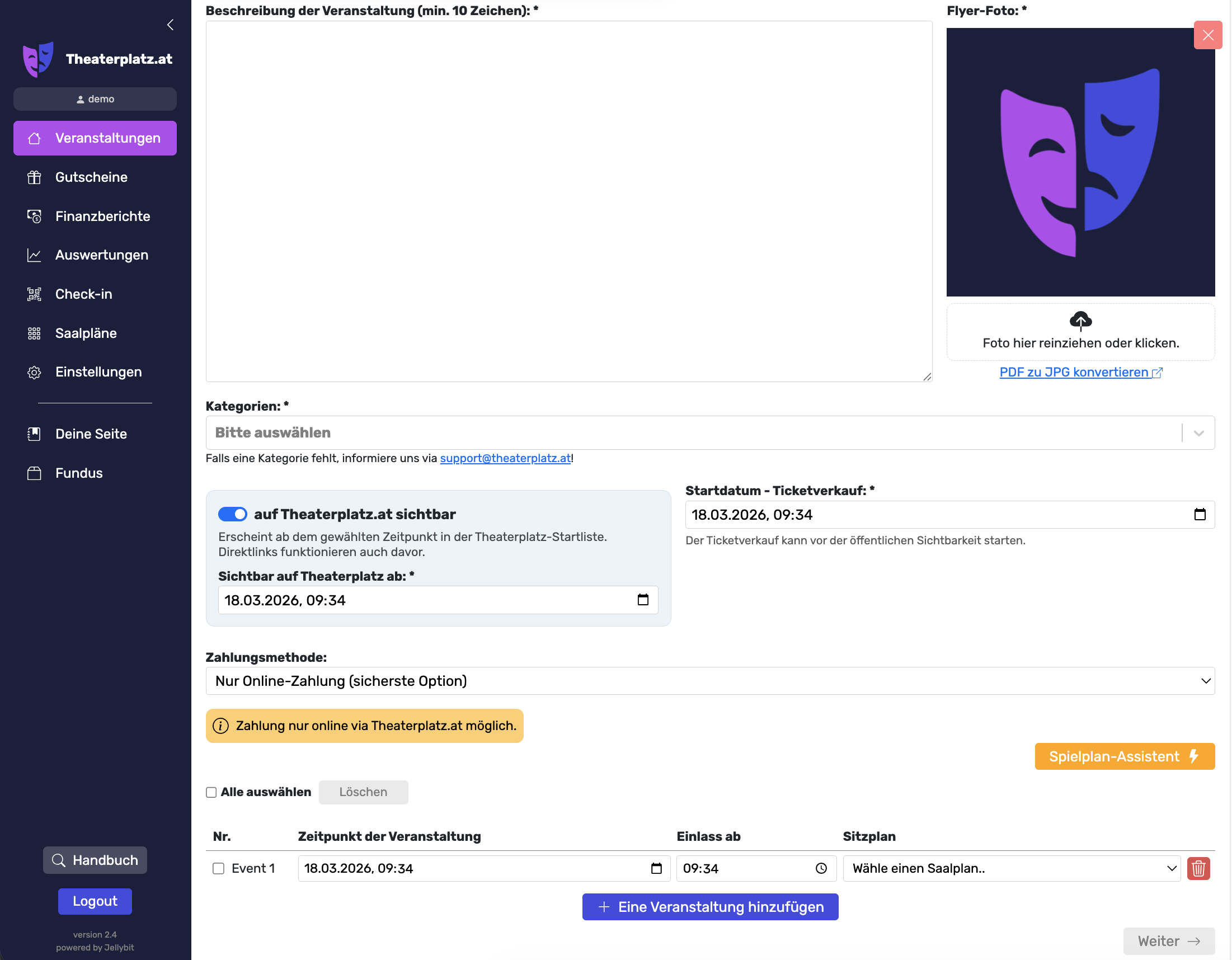
Task: Collapse the sidebar with the chevron arrow
Action: point(170,25)
